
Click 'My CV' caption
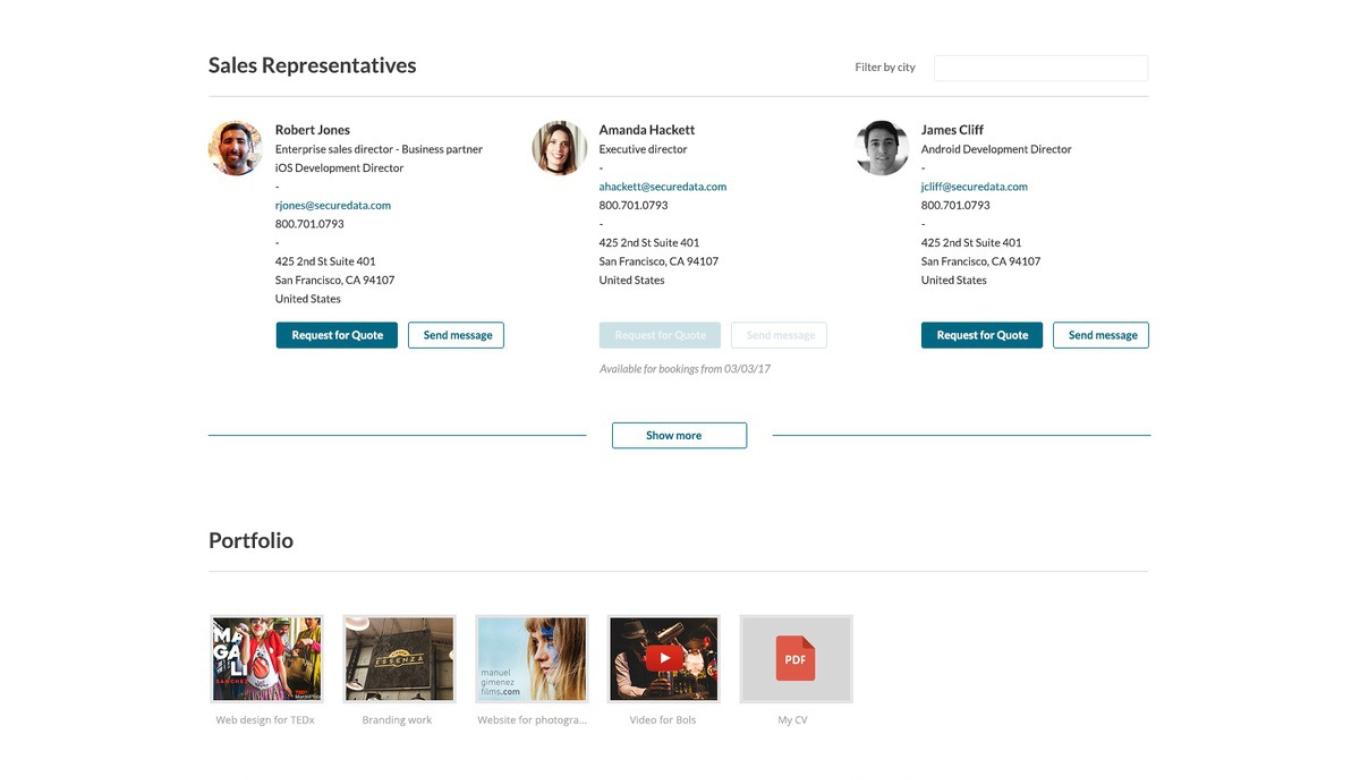coord(793,720)
